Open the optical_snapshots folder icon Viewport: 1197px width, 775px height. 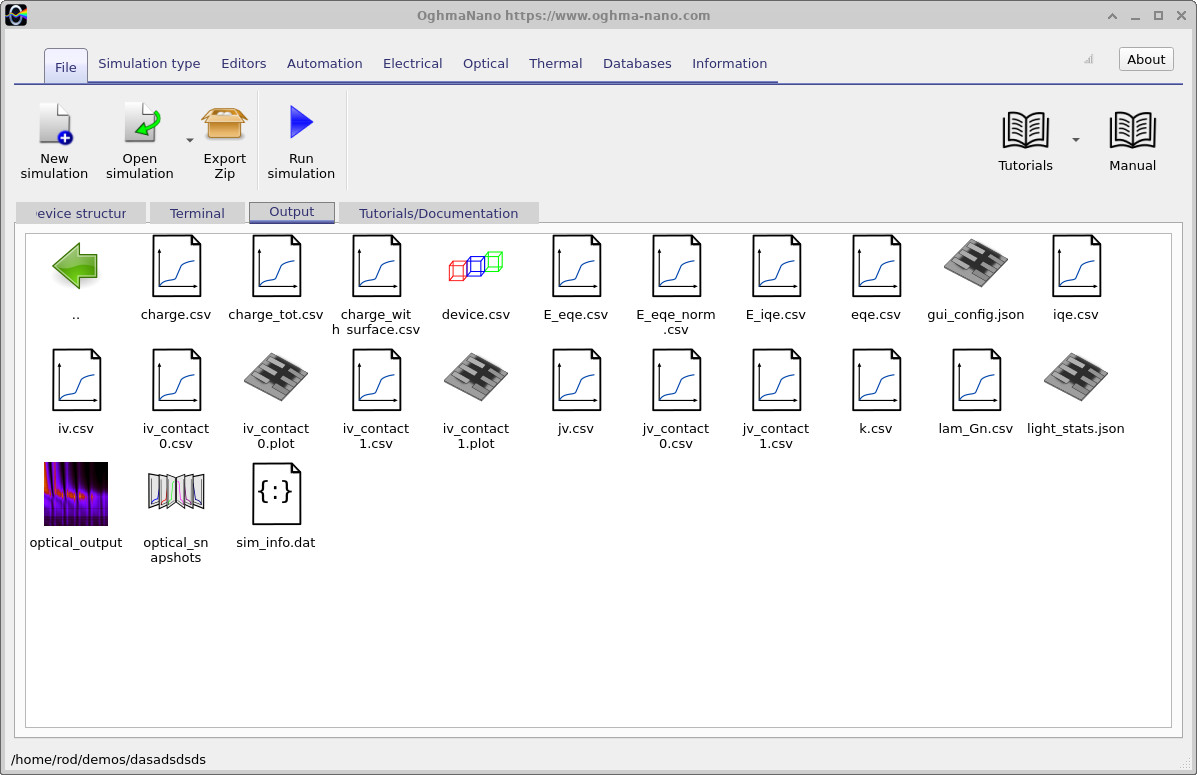click(176, 490)
